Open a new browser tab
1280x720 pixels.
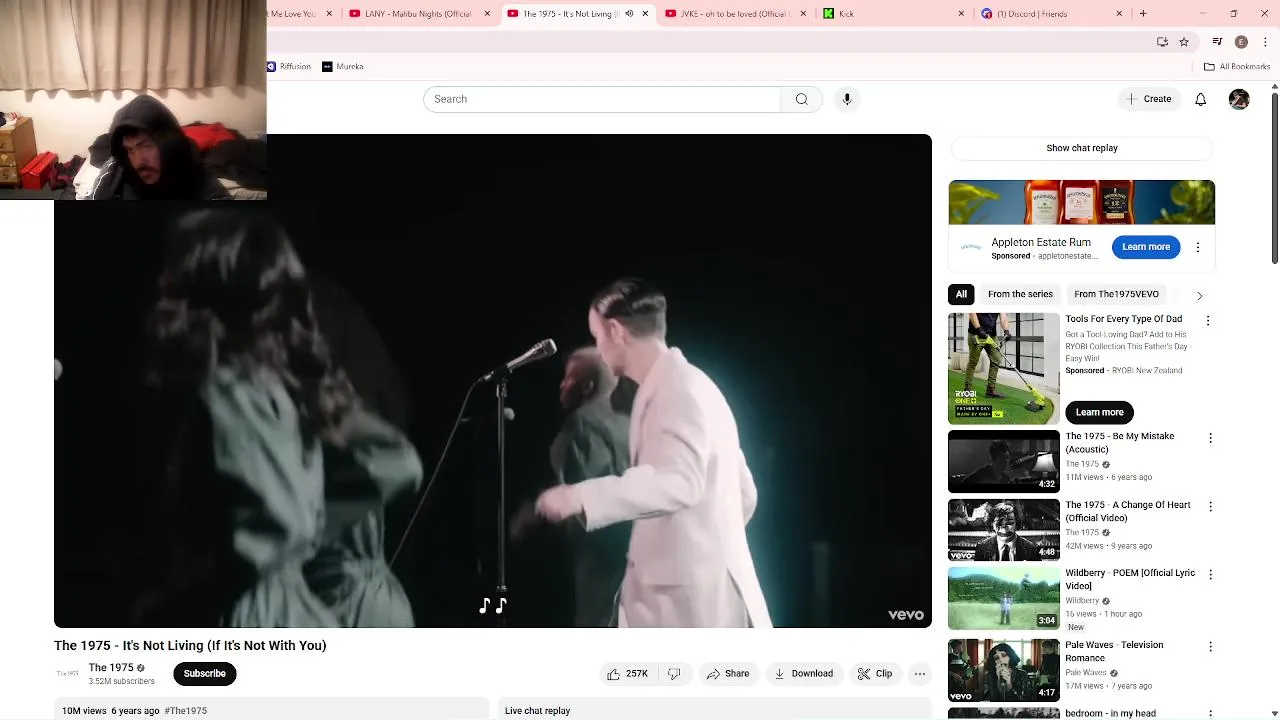click(1143, 14)
